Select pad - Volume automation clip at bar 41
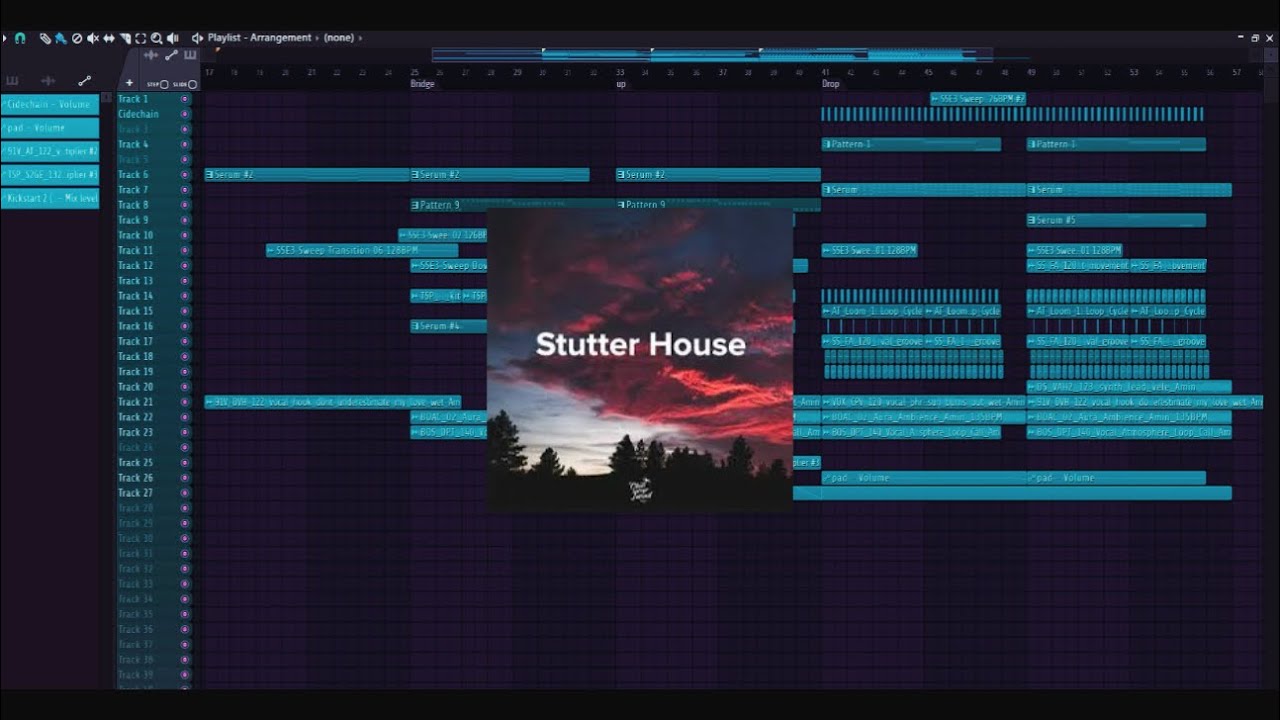The height and width of the screenshot is (720, 1280). [x=923, y=478]
